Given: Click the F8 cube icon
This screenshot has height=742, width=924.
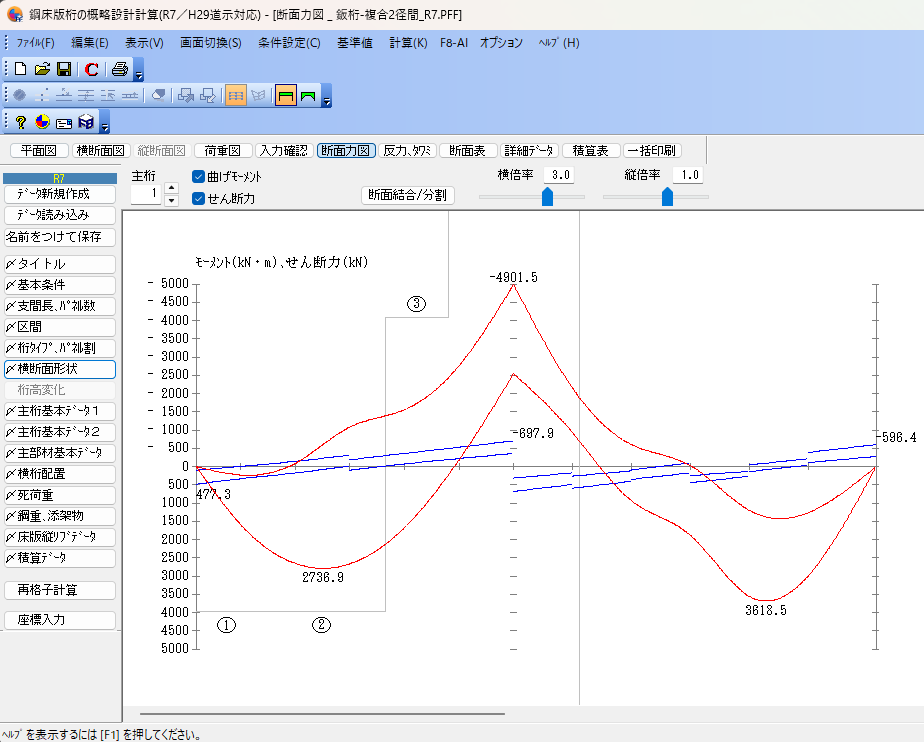Looking at the screenshot, I should (86, 122).
